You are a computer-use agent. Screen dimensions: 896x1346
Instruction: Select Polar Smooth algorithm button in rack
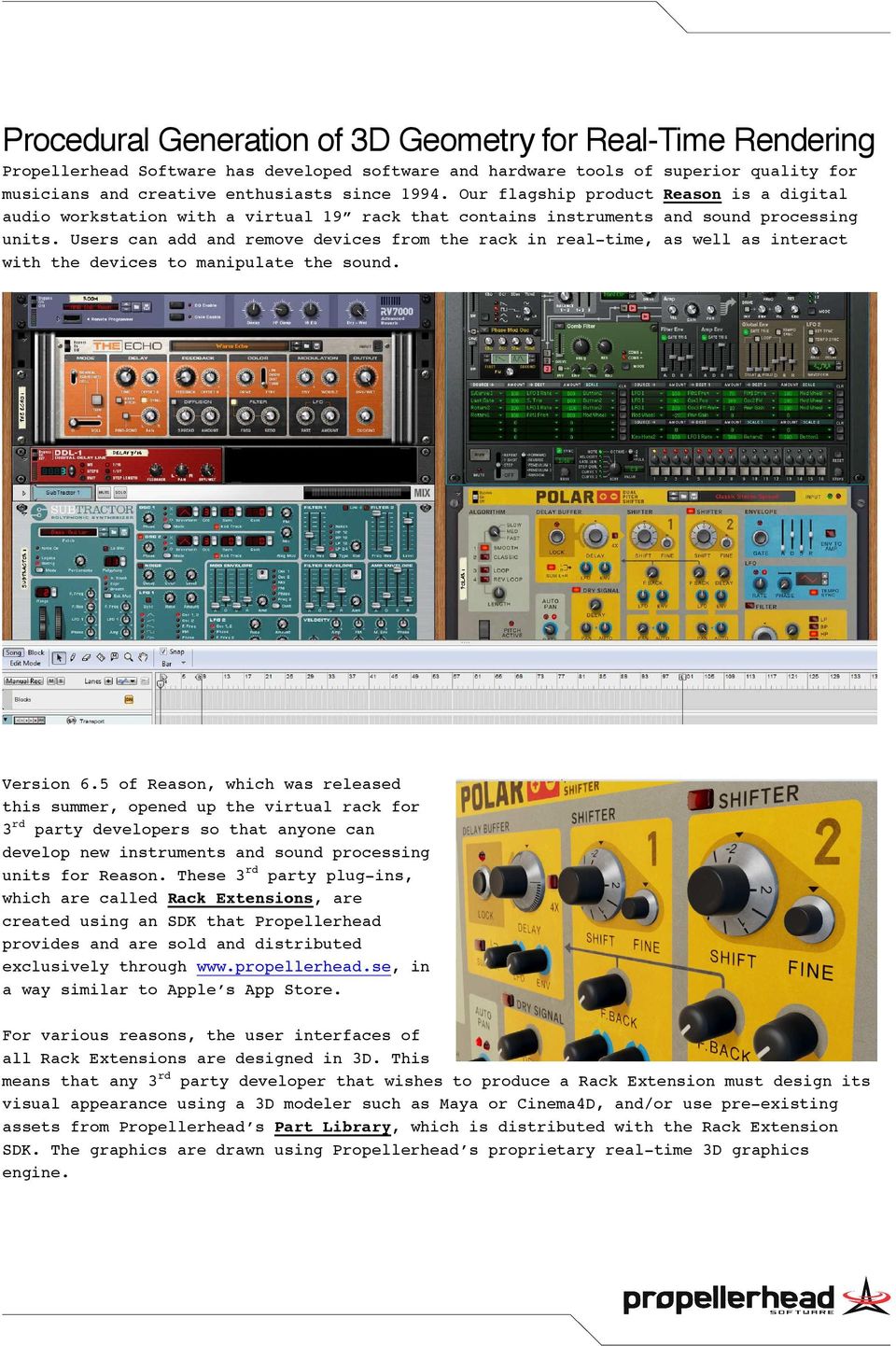484,548
